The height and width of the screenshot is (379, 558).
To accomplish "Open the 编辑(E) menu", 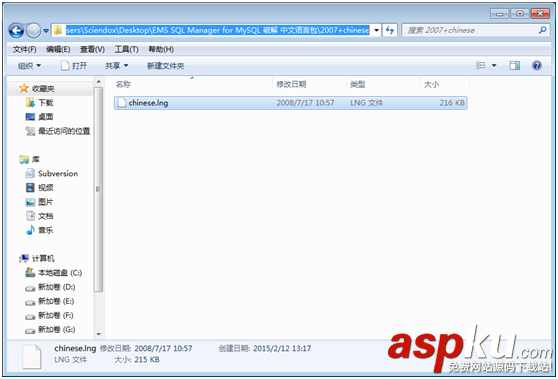I will click(x=58, y=49).
